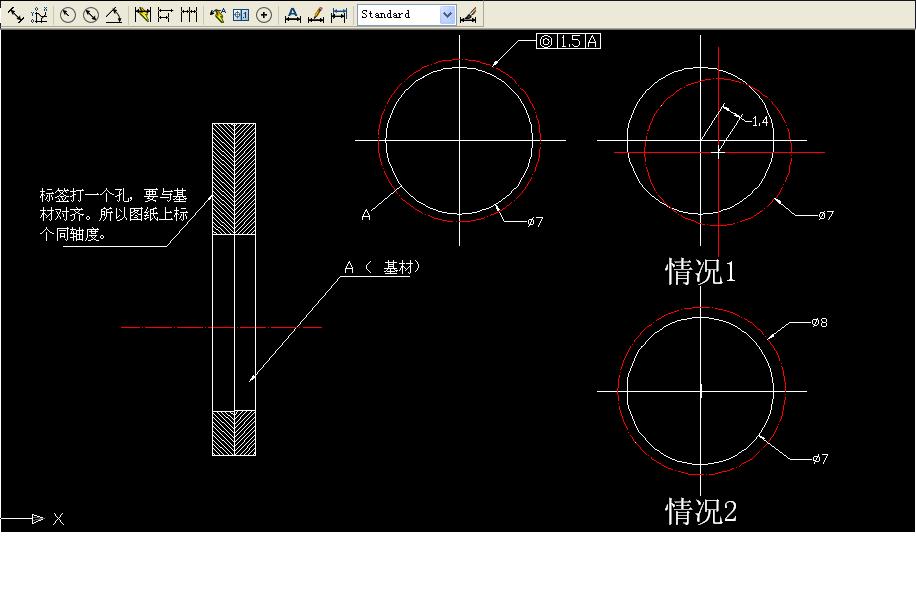Open the Dimension Edit tool

tap(293, 15)
